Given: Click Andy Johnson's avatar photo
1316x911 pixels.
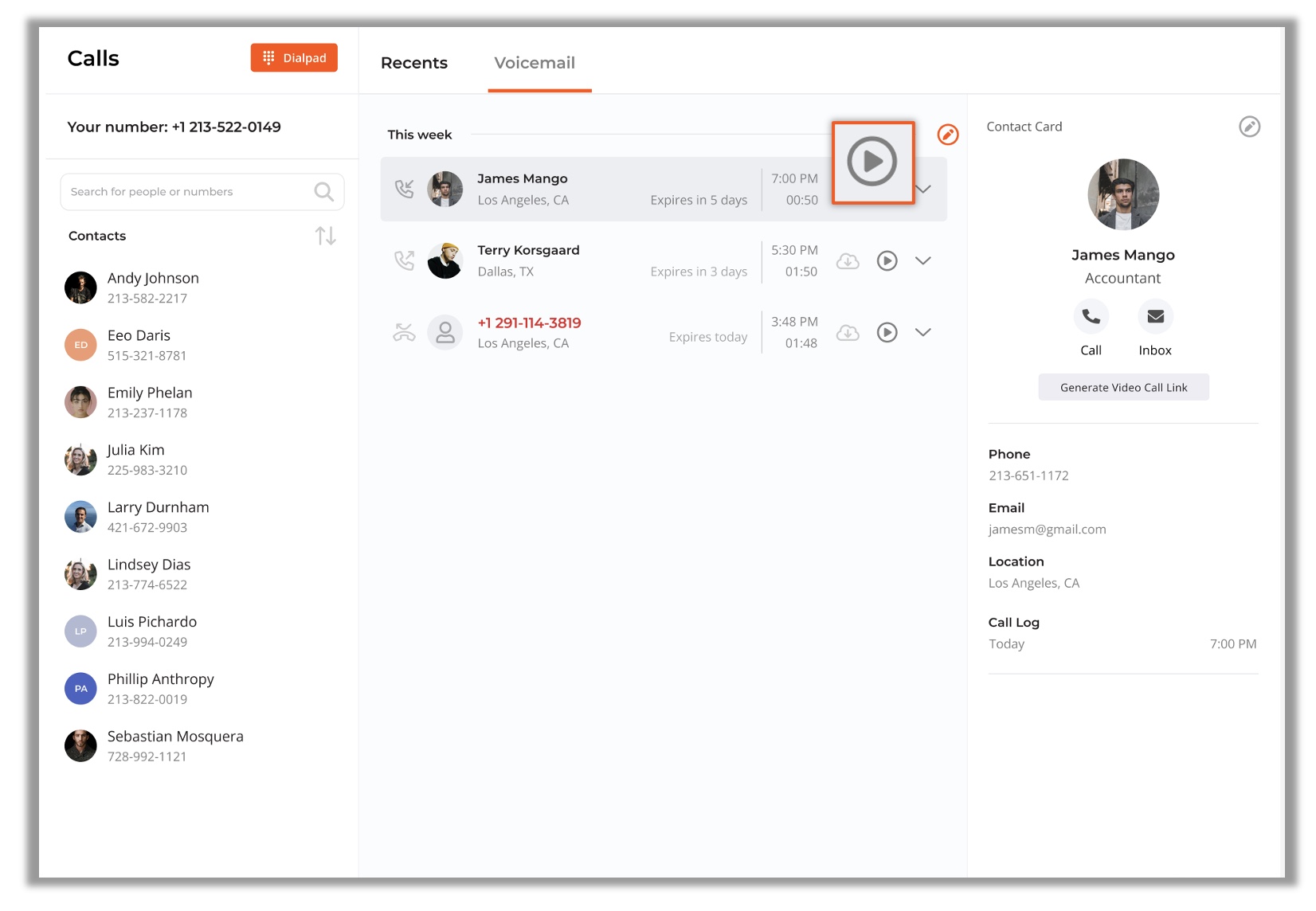Looking at the screenshot, I should pyautogui.click(x=80, y=288).
